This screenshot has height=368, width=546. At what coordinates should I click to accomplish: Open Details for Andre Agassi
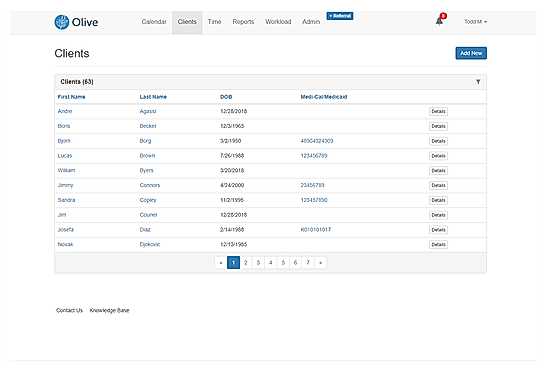(438, 111)
